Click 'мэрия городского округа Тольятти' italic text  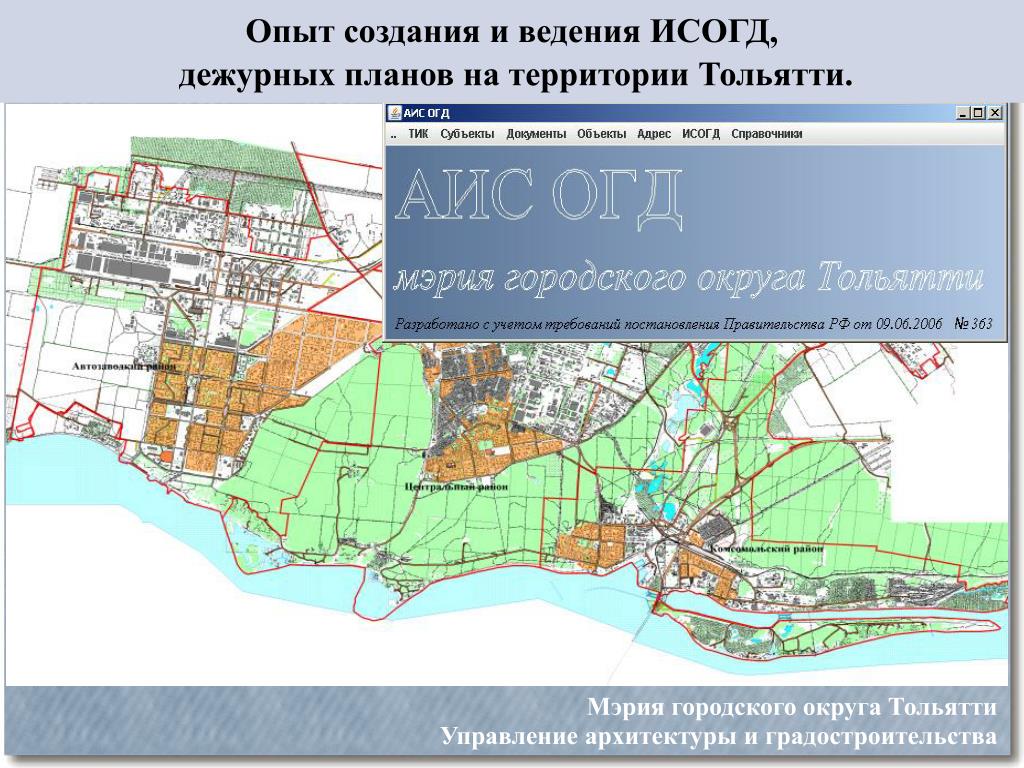click(x=688, y=279)
